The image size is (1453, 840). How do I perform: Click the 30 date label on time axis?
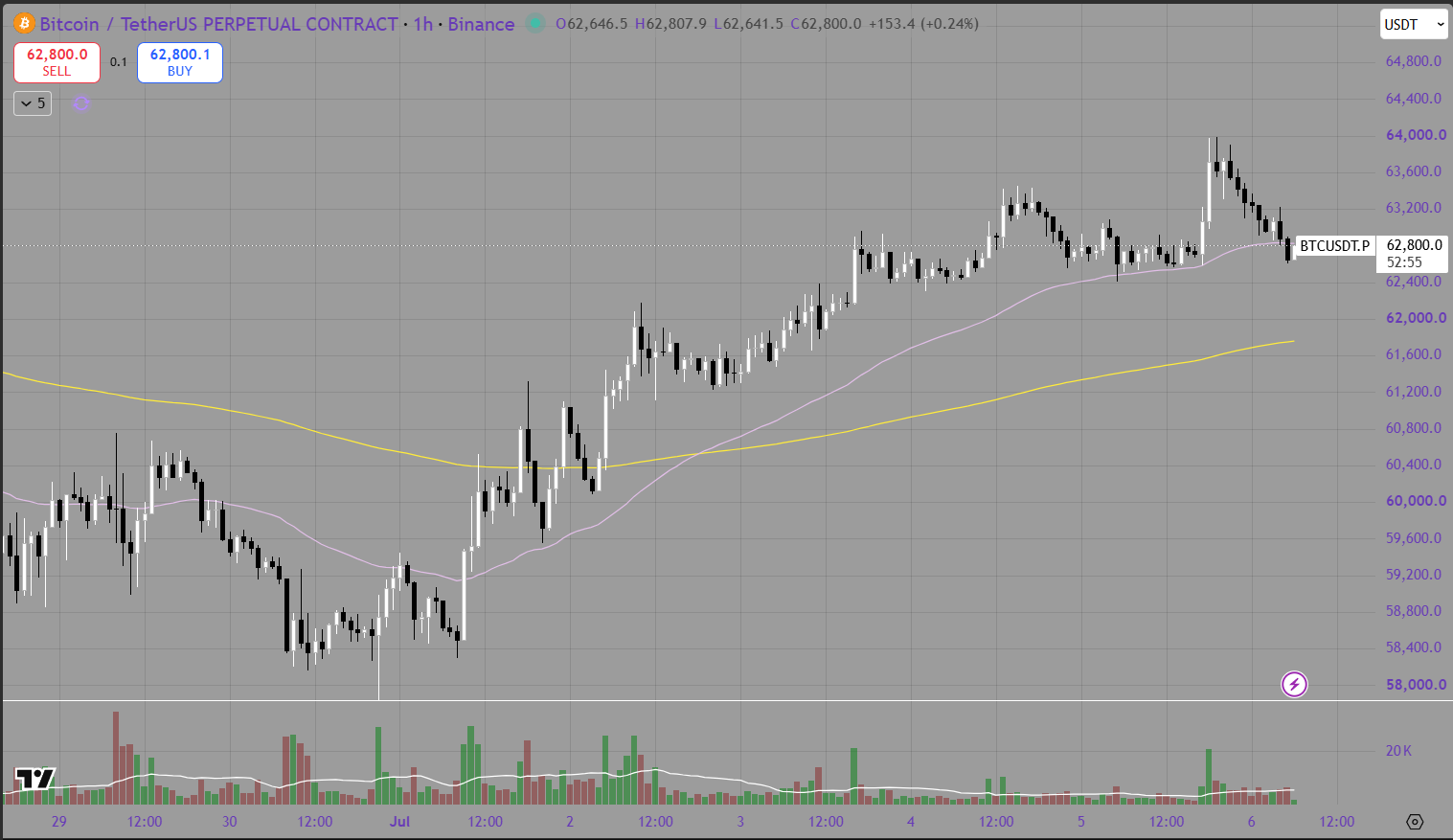tap(229, 822)
